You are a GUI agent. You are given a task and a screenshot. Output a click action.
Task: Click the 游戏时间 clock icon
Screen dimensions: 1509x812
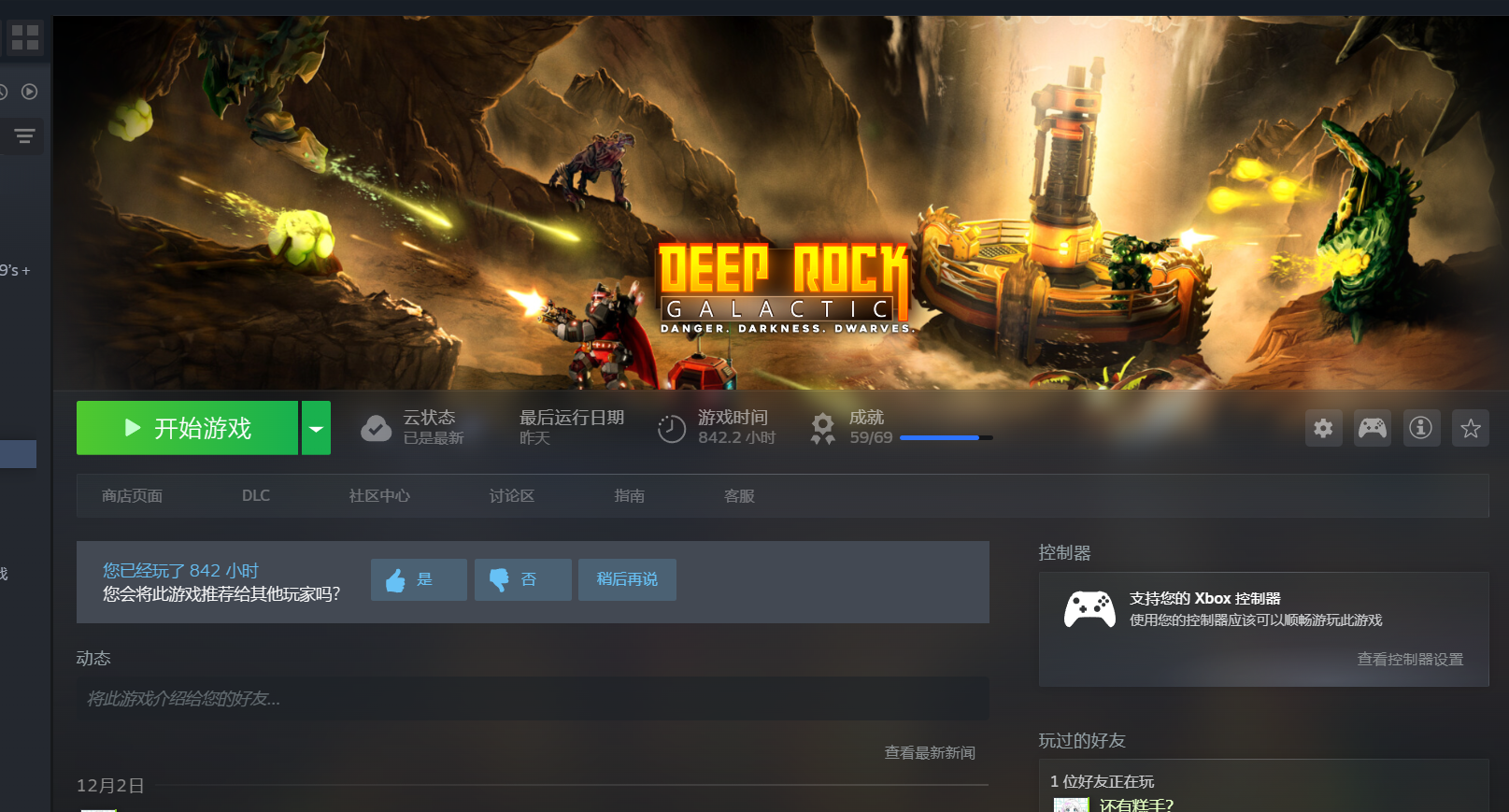pyautogui.click(x=672, y=429)
